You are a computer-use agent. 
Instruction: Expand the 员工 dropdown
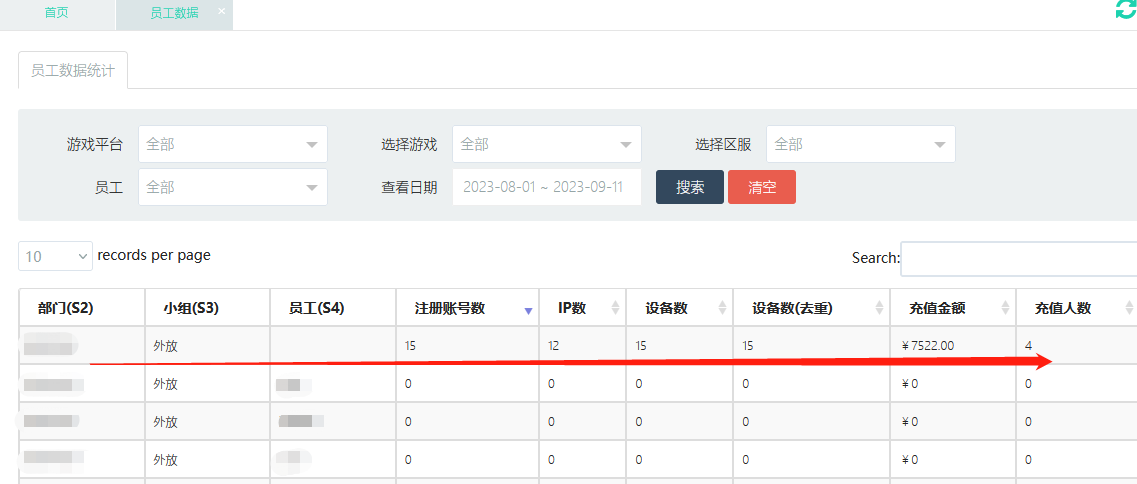point(232,187)
